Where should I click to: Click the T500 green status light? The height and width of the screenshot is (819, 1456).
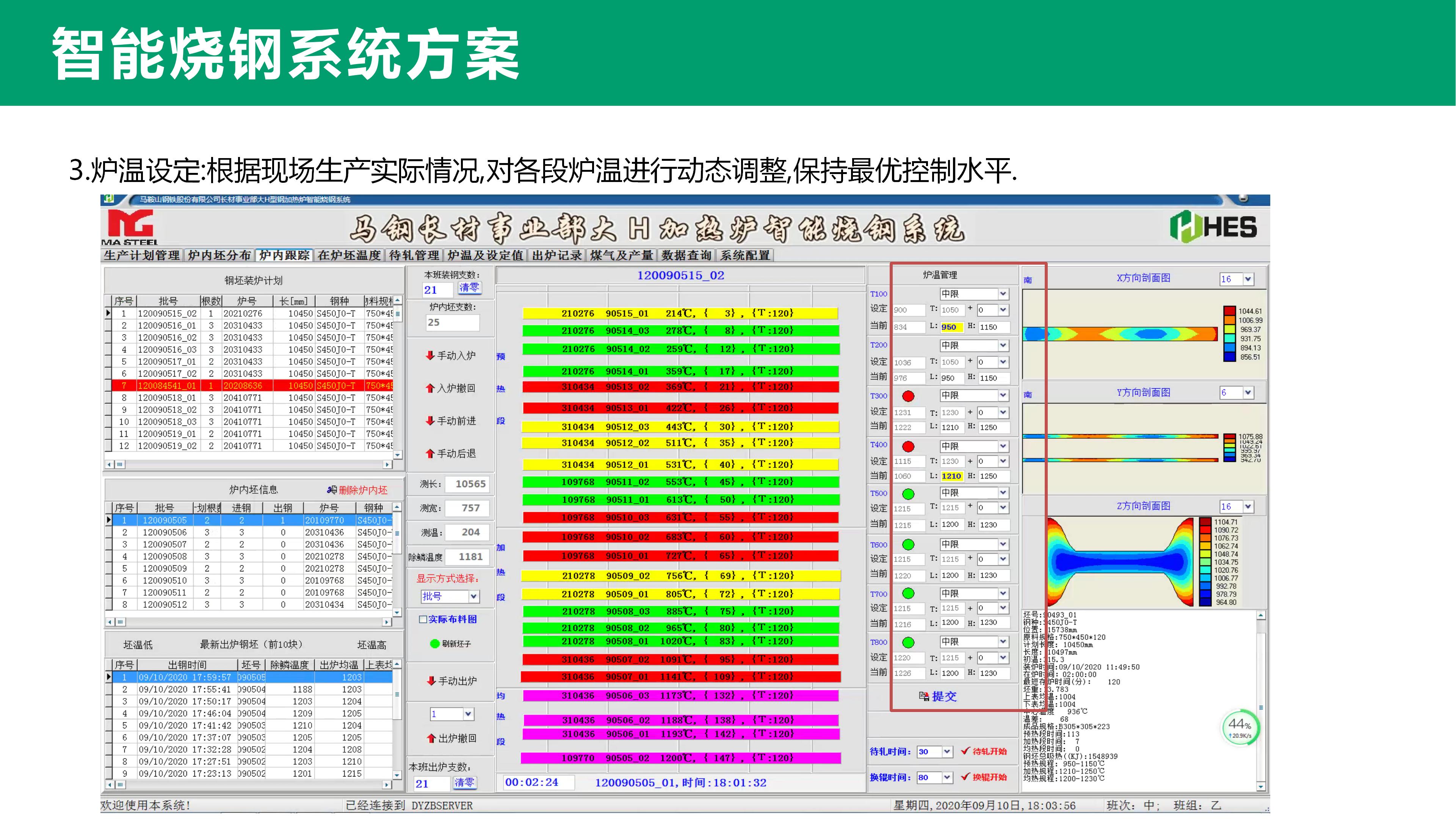point(908,494)
